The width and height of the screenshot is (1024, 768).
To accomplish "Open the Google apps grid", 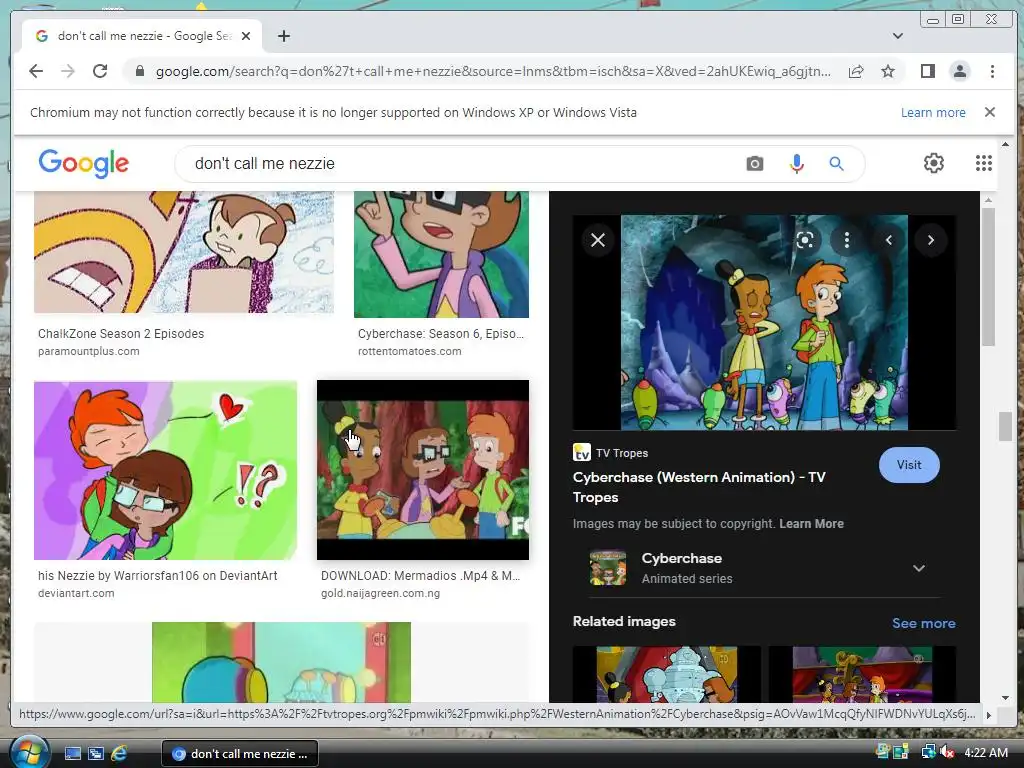I will click(x=984, y=163).
